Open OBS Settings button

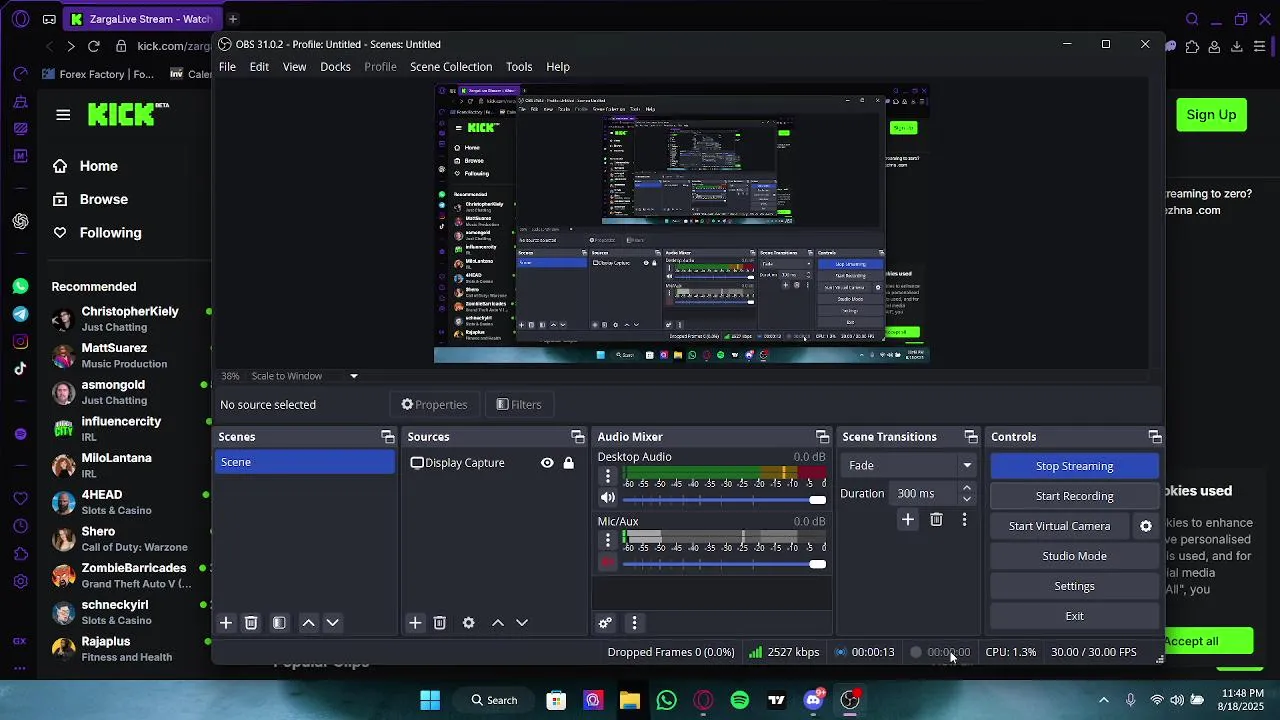(1074, 586)
